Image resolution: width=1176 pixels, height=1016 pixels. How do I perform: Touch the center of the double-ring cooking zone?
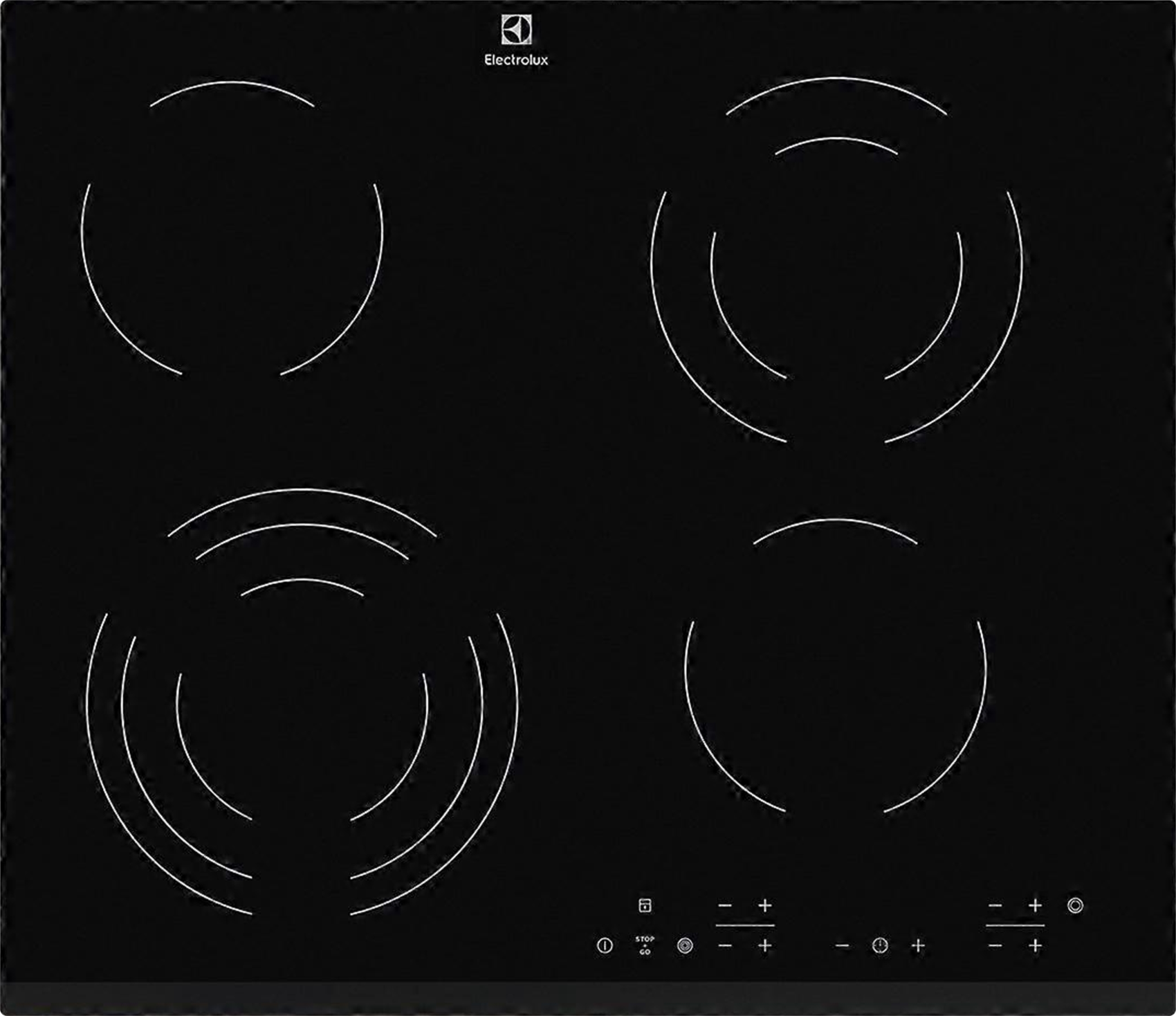coord(836,263)
